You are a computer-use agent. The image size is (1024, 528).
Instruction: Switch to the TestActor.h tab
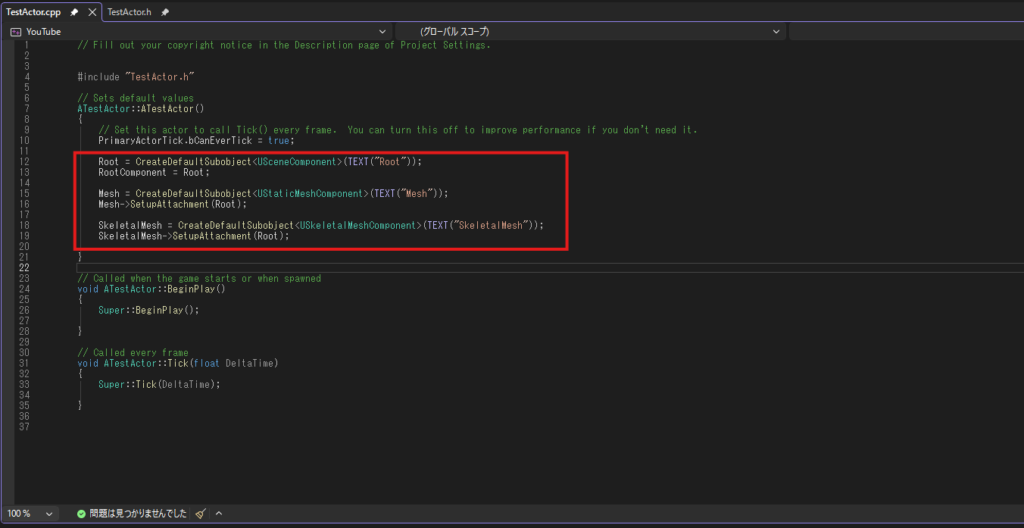pos(129,12)
